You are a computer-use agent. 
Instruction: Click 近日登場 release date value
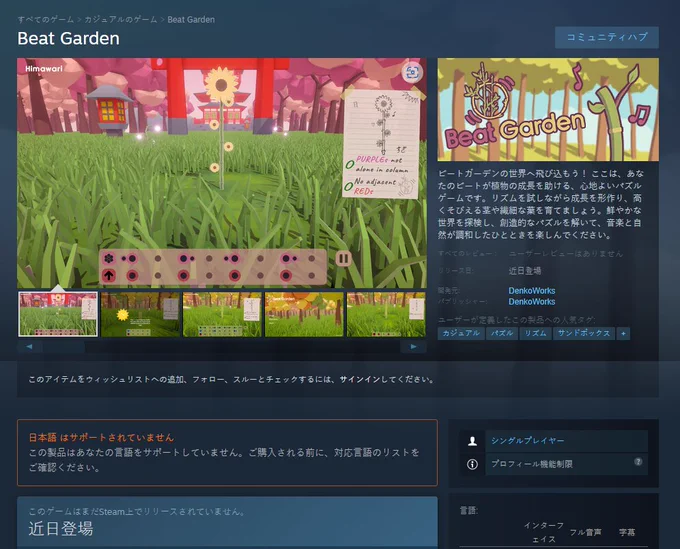point(525,271)
